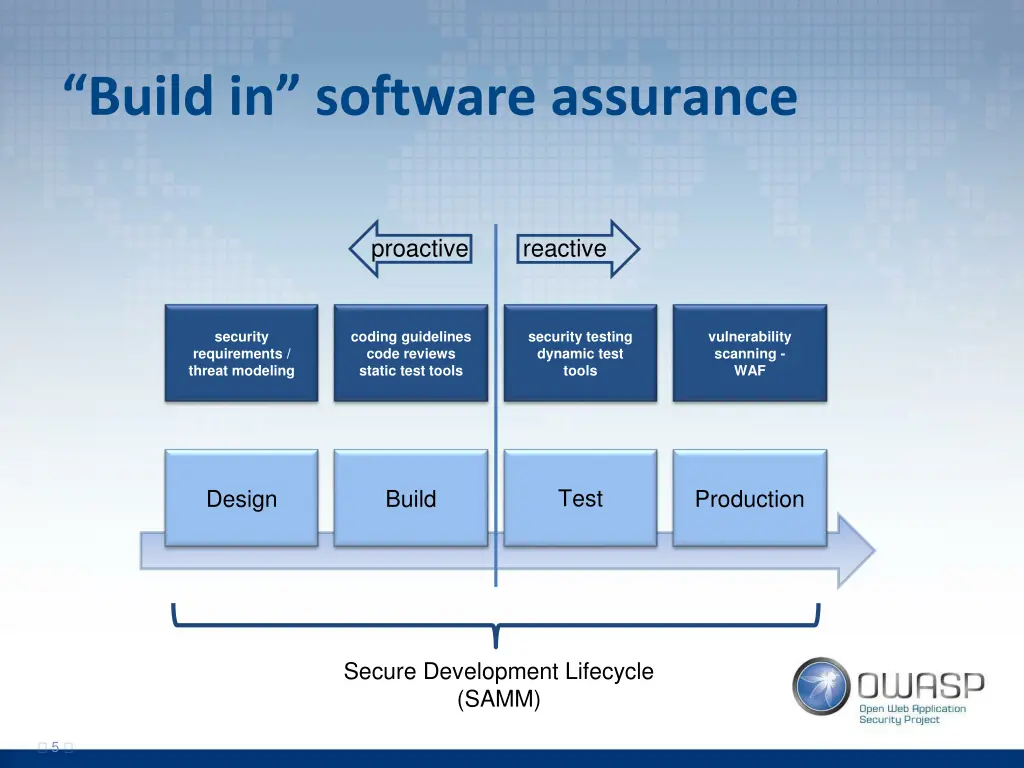
Task: Click the OWASP wasp logo circle
Action: (822, 686)
